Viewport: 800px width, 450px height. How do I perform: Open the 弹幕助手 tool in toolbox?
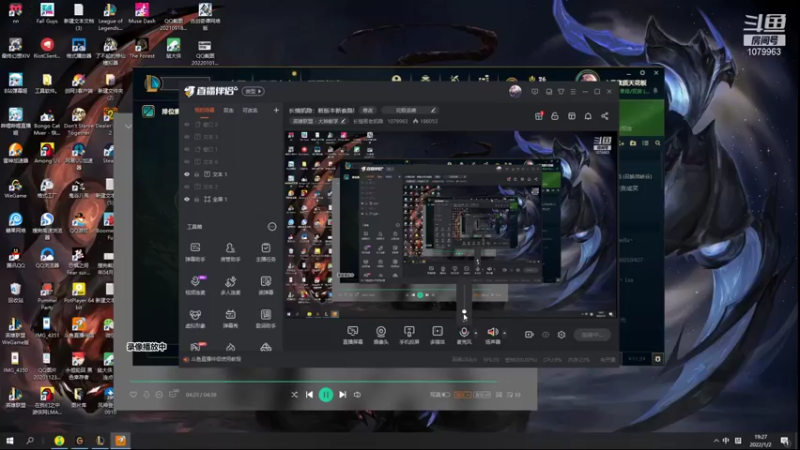coord(195,252)
